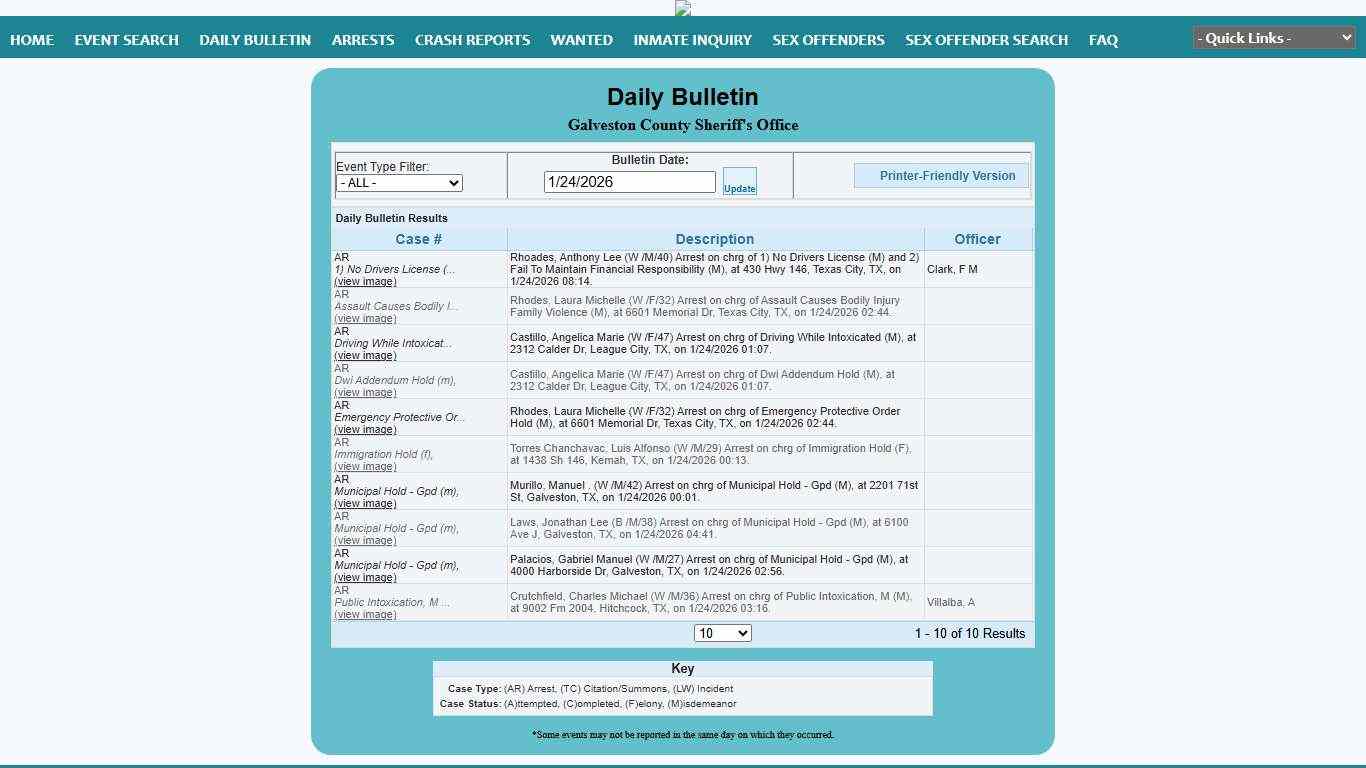Click the Bulletin Date input field

coord(629,182)
